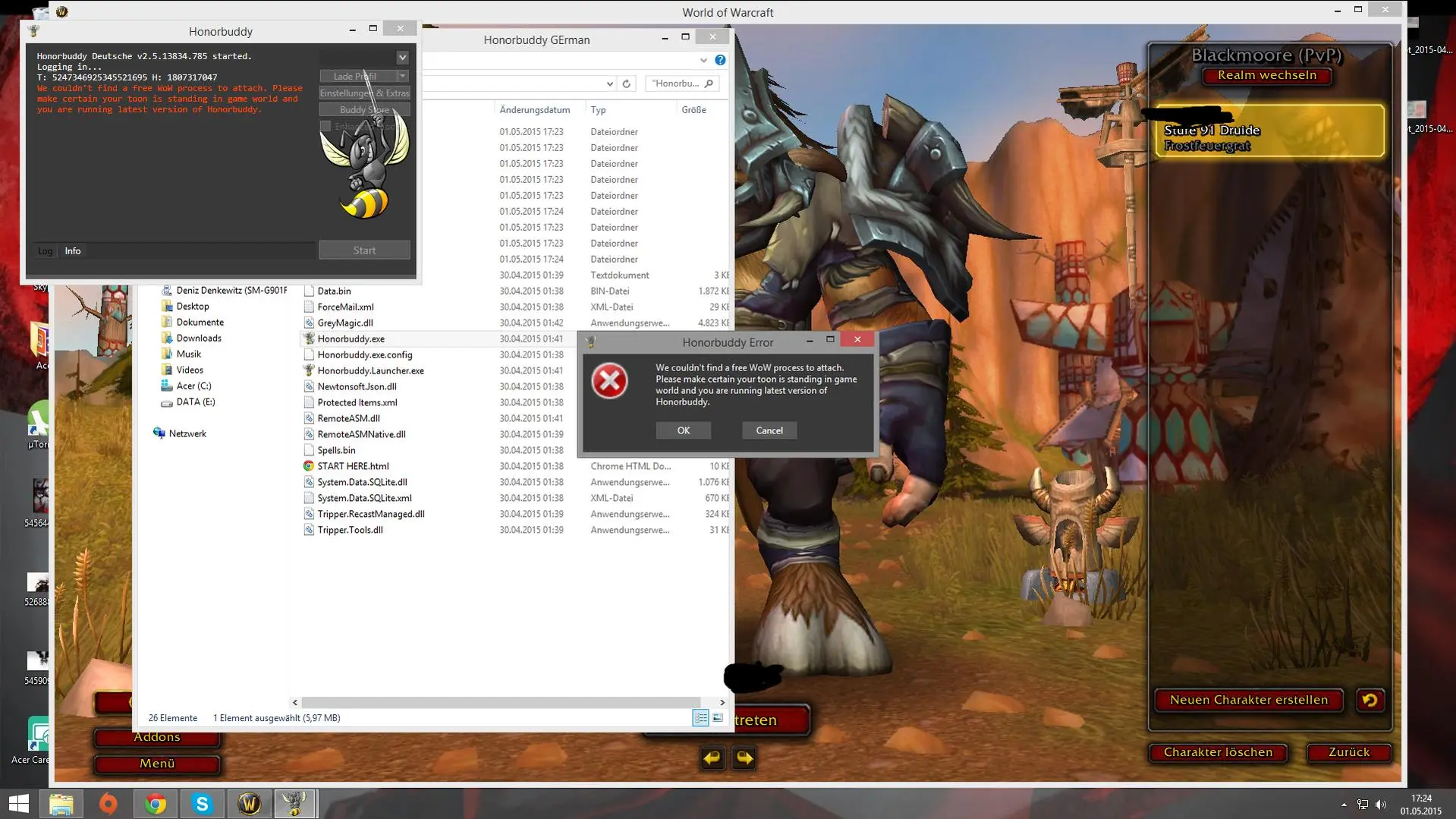Open the bot selection dropdown in Honorbuddy
Viewport: 1456px width, 819px height.
tap(402, 58)
